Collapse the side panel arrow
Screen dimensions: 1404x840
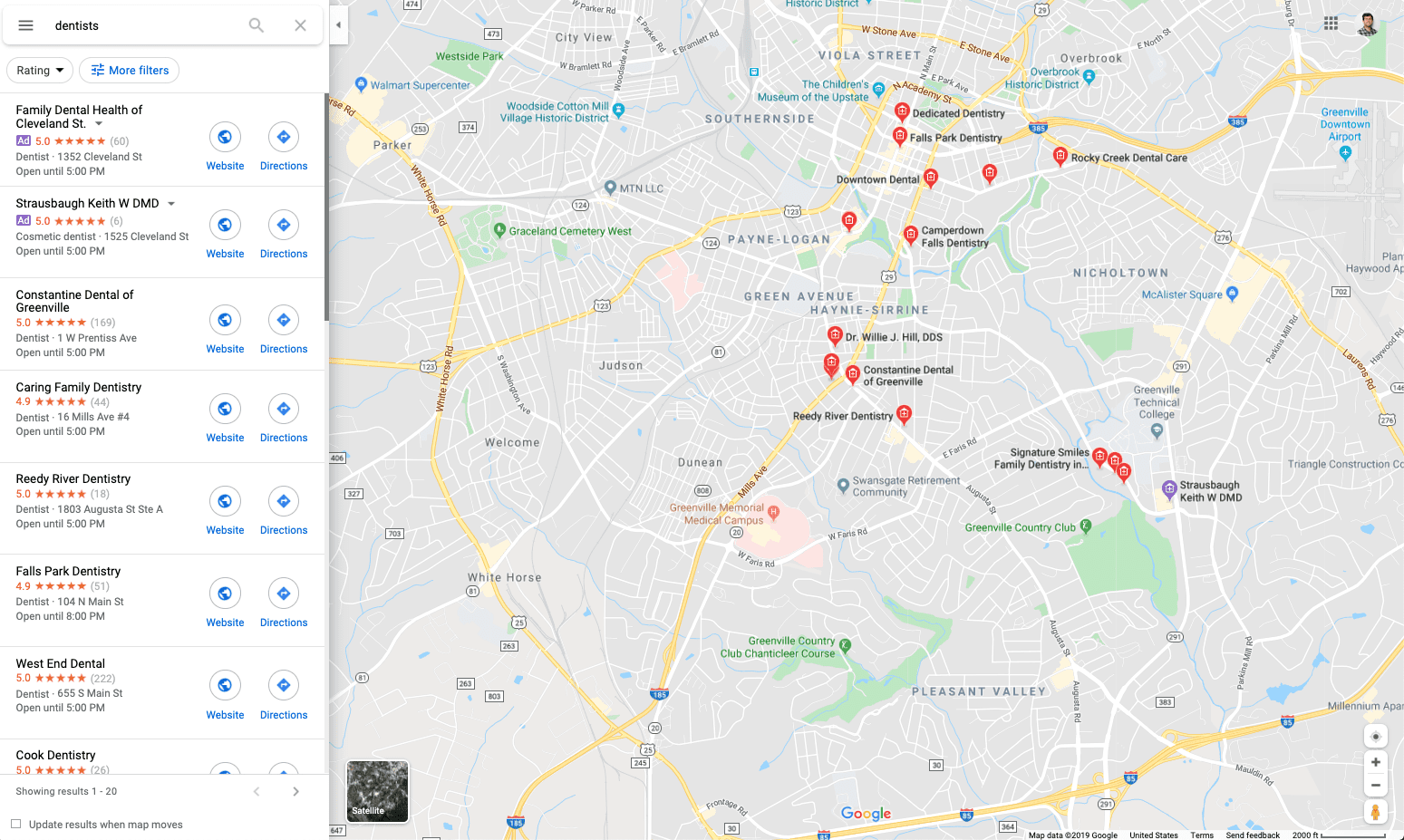(x=338, y=24)
